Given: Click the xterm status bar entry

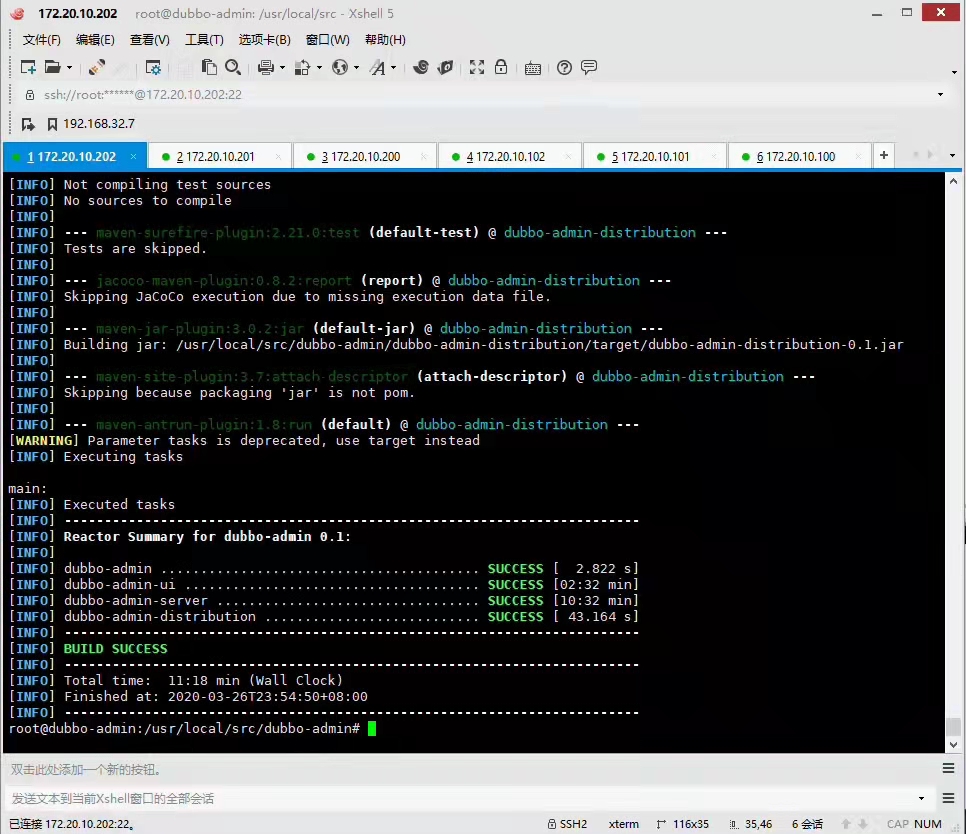Looking at the screenshot, I should click(x=623, y=824).
